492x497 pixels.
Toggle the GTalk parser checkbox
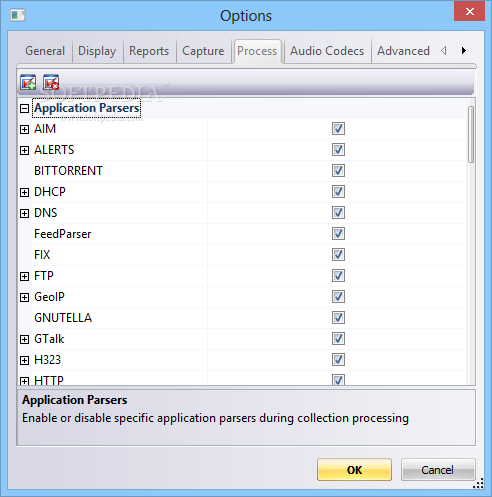pyautogui.click(x=338, y=339)
